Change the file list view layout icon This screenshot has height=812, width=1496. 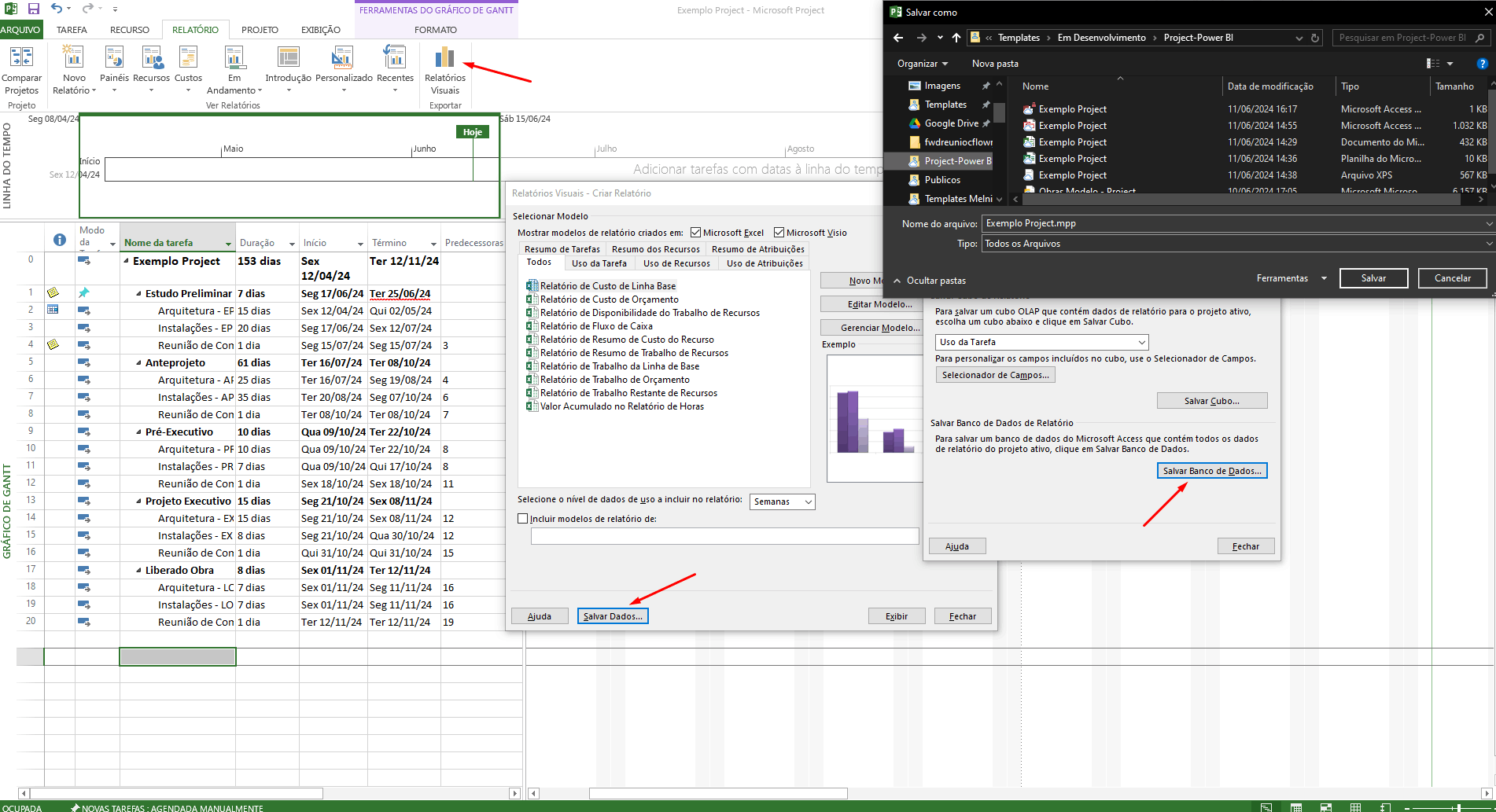[x=1433, y=64]
